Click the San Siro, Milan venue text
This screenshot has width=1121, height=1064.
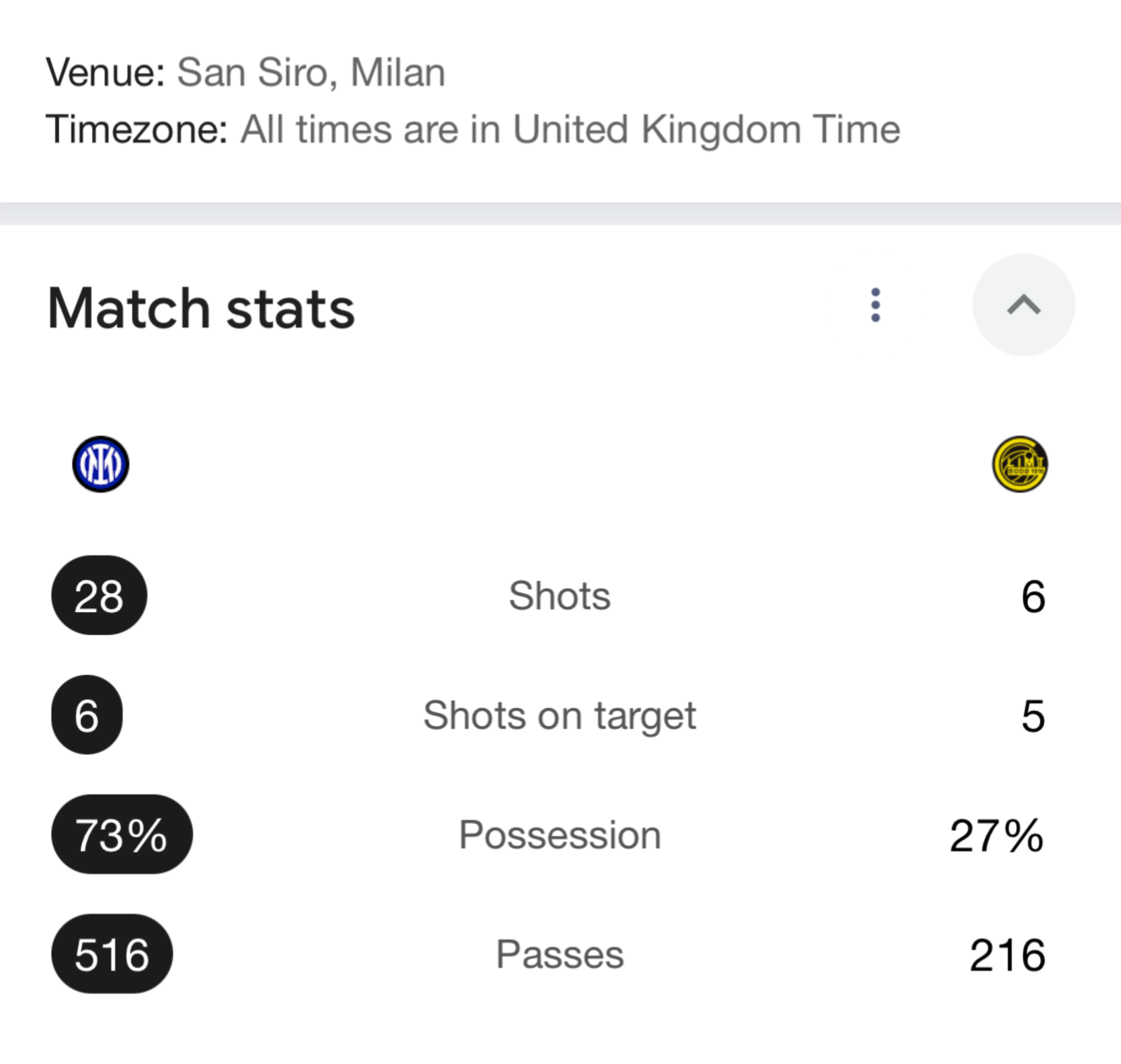pyautogui.click(x=311, y=73)
